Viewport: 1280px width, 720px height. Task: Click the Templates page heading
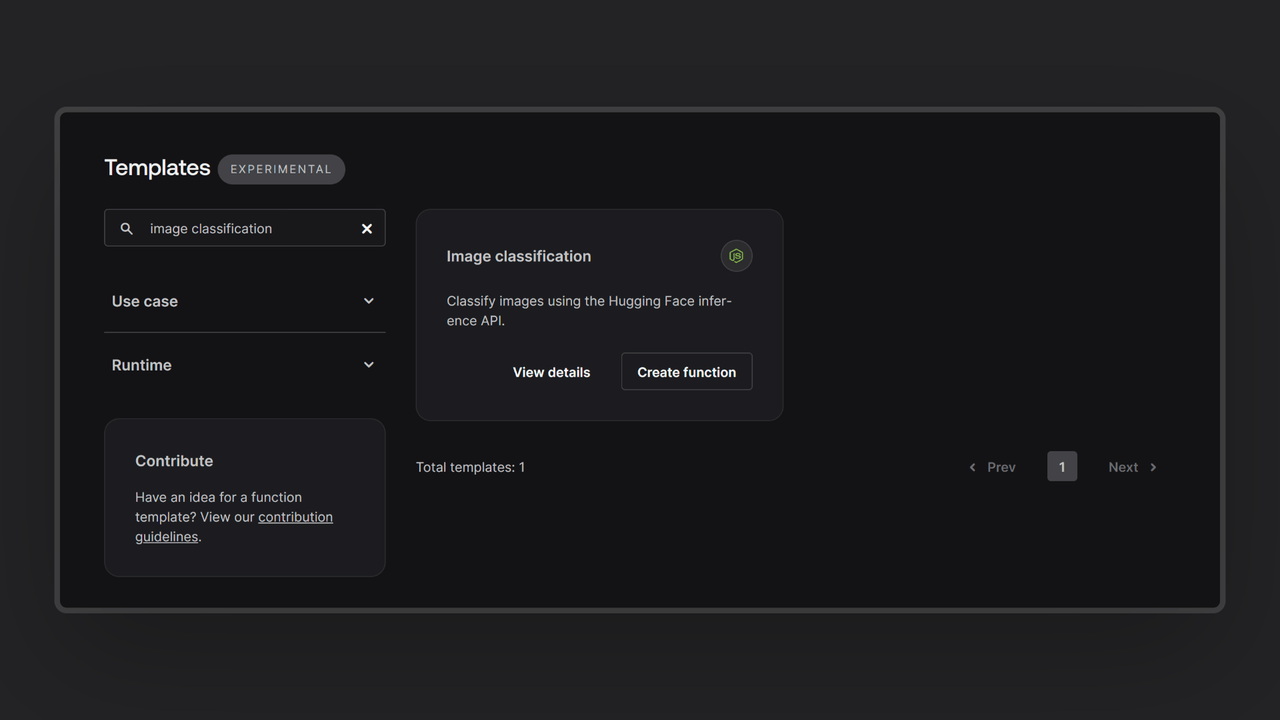pyautogui.click(x=157, y=168)
